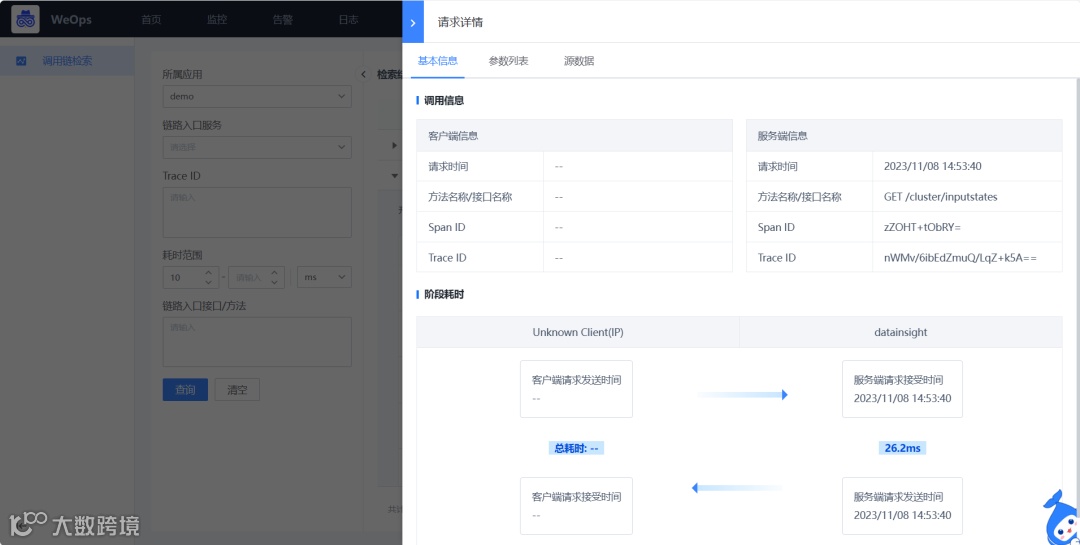Click the Span ID value zZOHT+tObRY=
Image resolution: width=1080 pixels, height=545 pixels.
(922, 227)
